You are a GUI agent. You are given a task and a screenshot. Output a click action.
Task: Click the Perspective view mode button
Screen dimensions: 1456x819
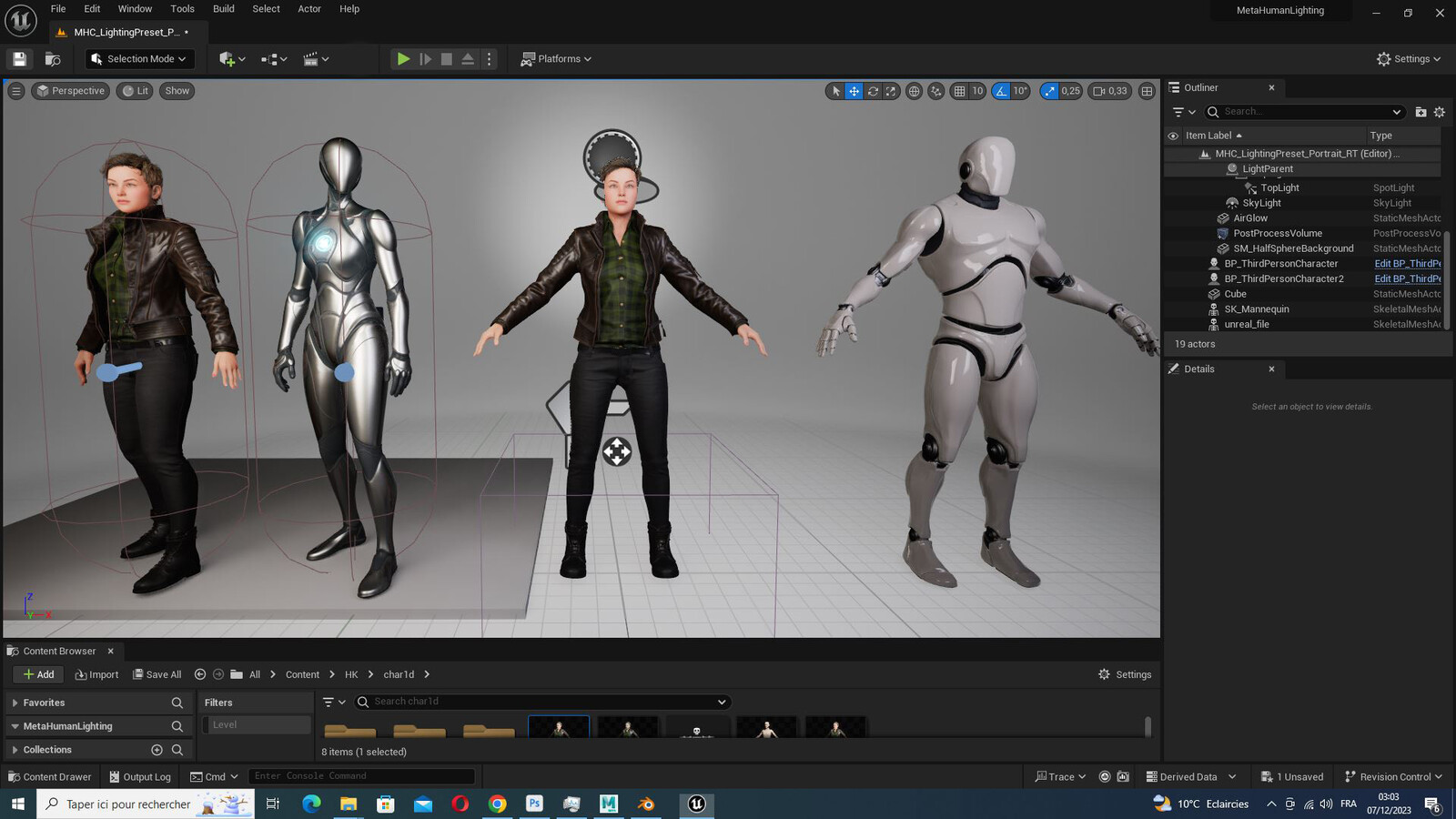[70, 91]
